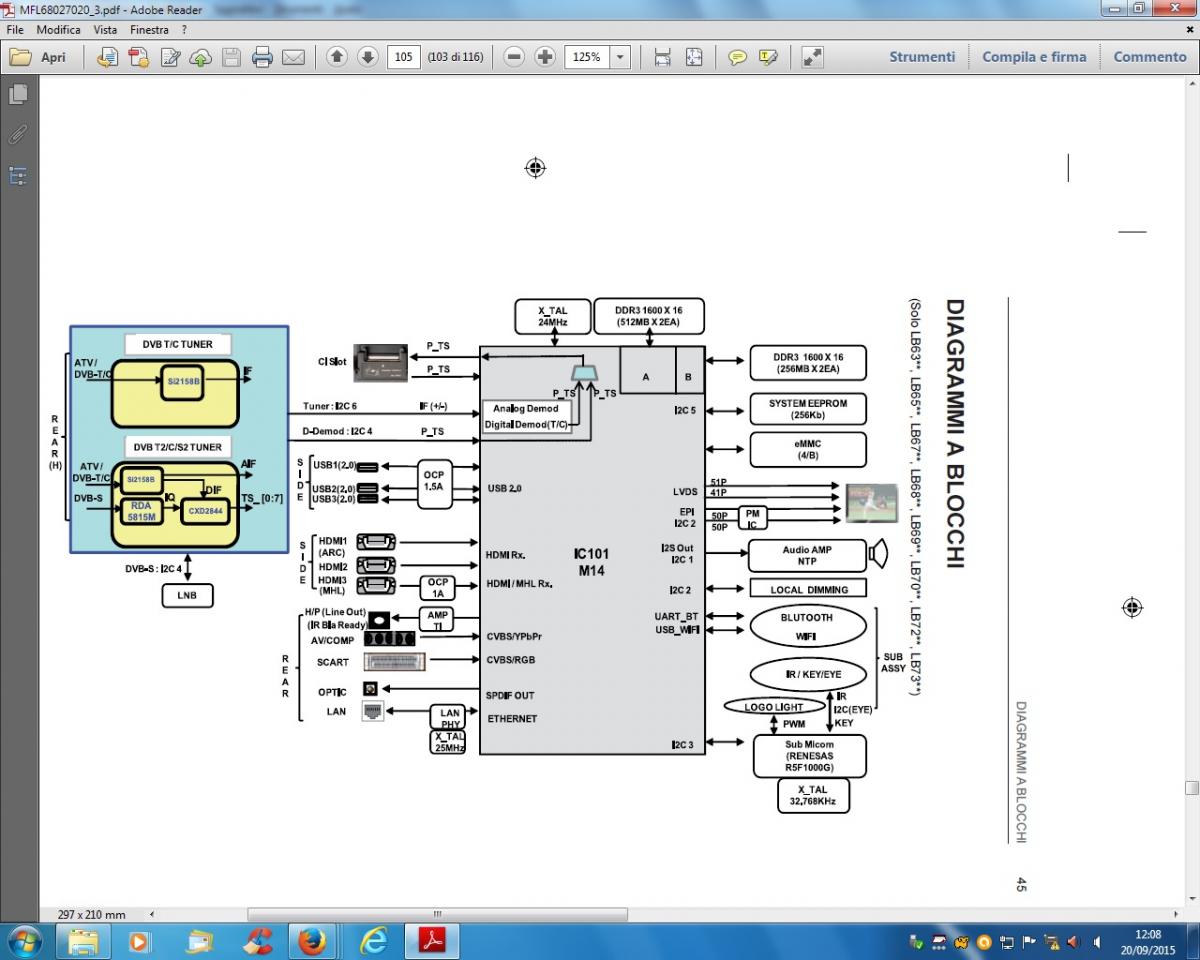Click the page size 297 x 210 mm label

[x=92, y=914]
